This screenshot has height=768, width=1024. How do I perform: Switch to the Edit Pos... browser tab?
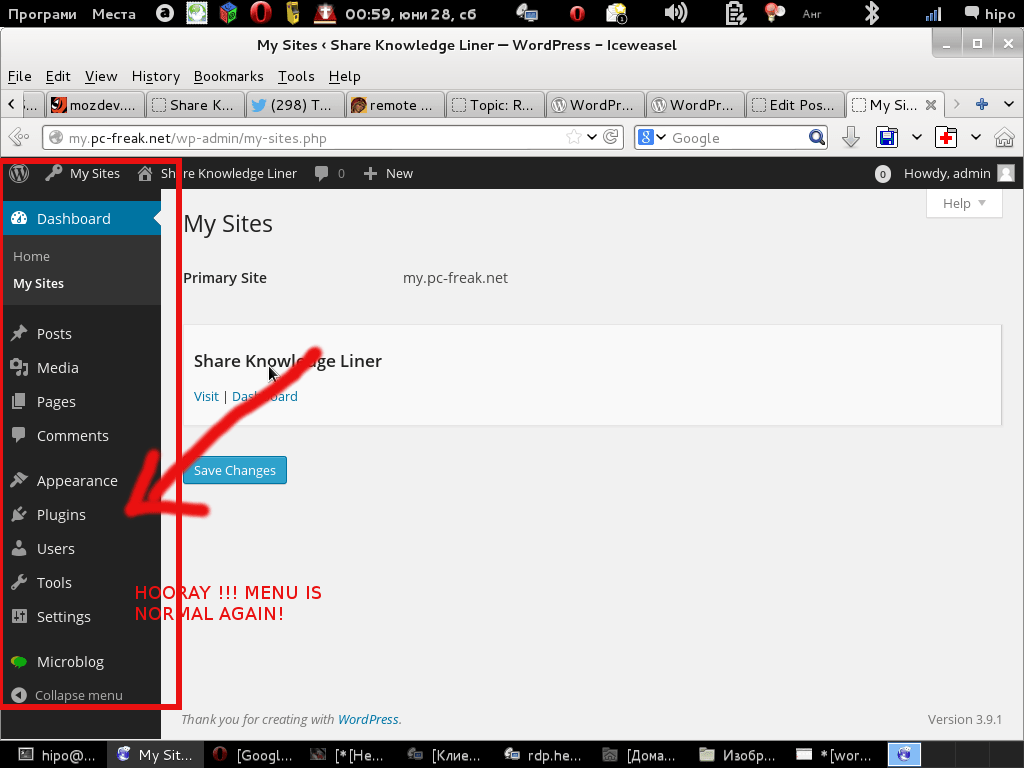click(x=795, y=104)
